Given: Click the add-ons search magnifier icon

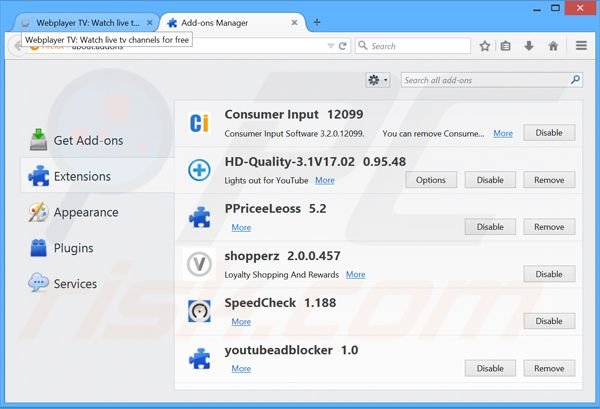Looking at the screenshot, I should [575, 80].
